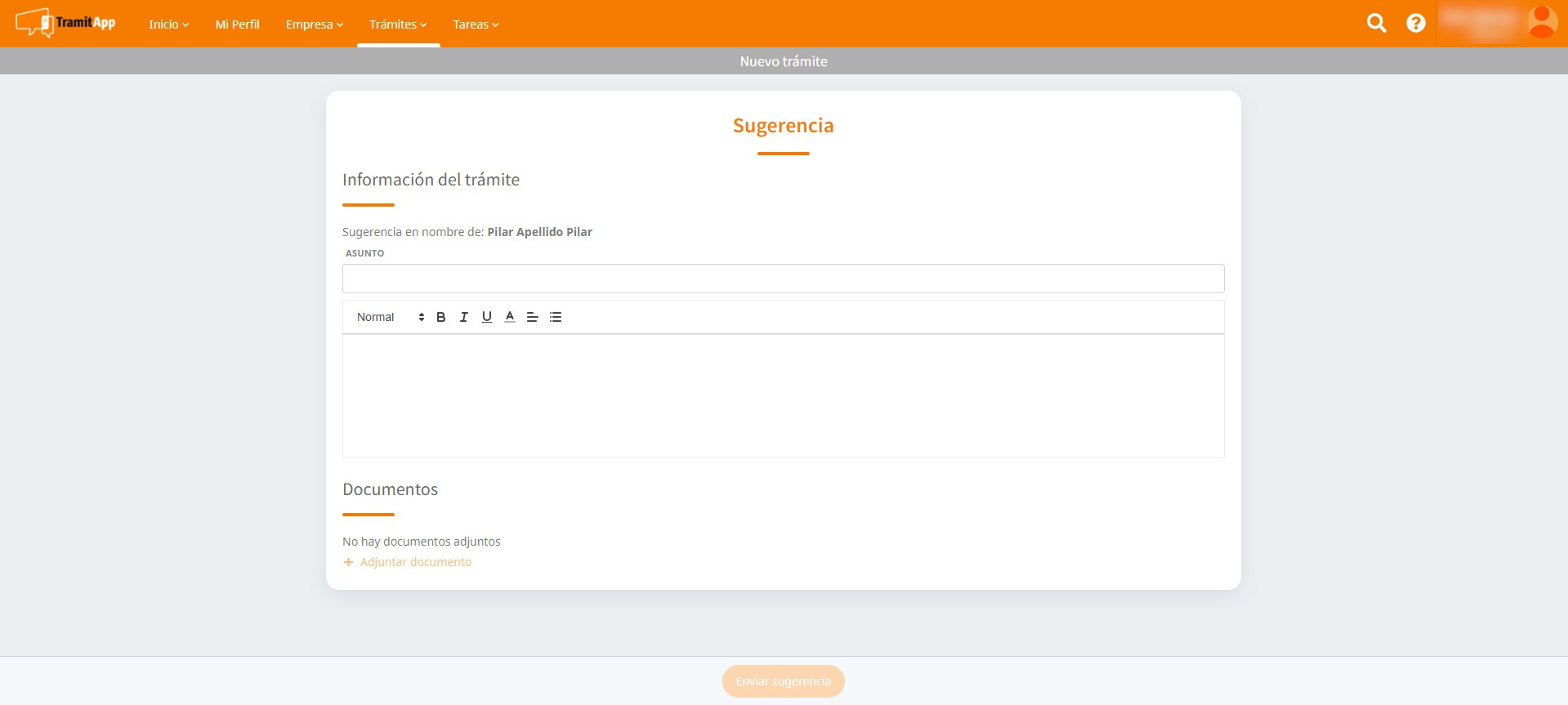This screenshot has width=1568, height=705.
Task: Open the search magnifier icon
Action: point(1376,24)
